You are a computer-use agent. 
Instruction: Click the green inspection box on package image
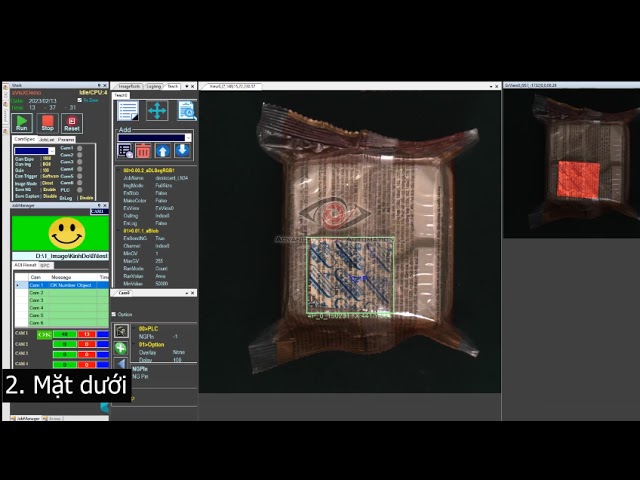350,276
